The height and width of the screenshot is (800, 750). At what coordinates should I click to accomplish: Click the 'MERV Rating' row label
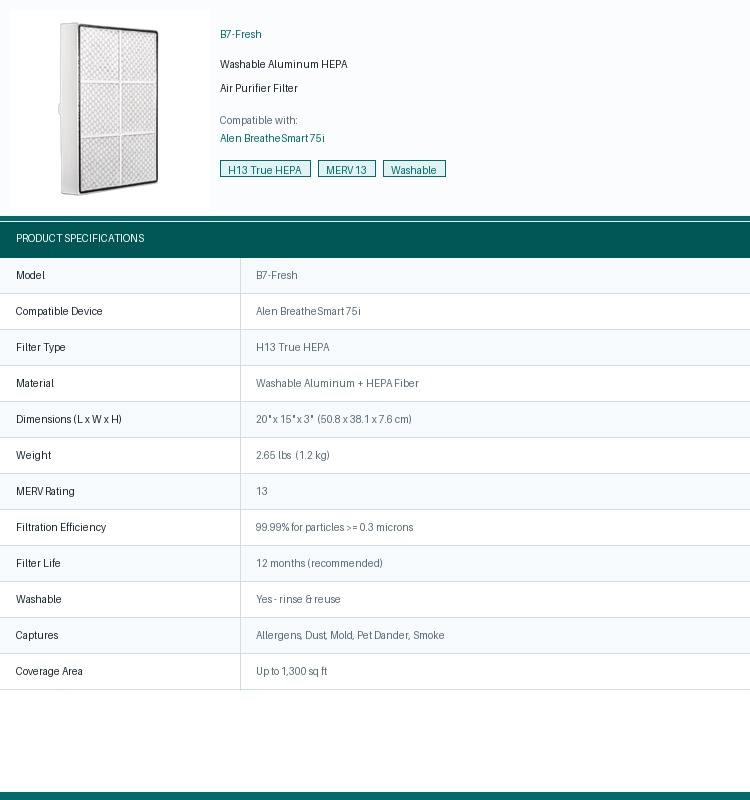(x=45, y=491)
